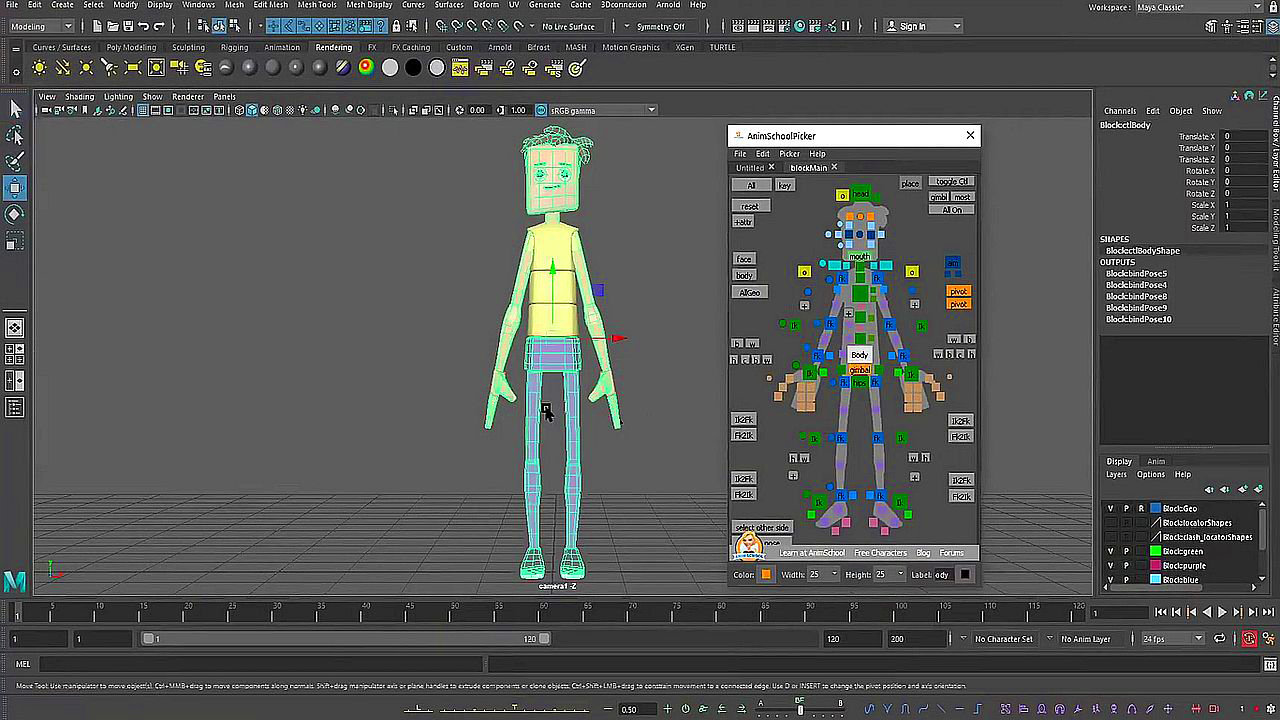This screenshot has height=720, width=1280.
Task: Open the Free Characters link
Action: (880, 553)
